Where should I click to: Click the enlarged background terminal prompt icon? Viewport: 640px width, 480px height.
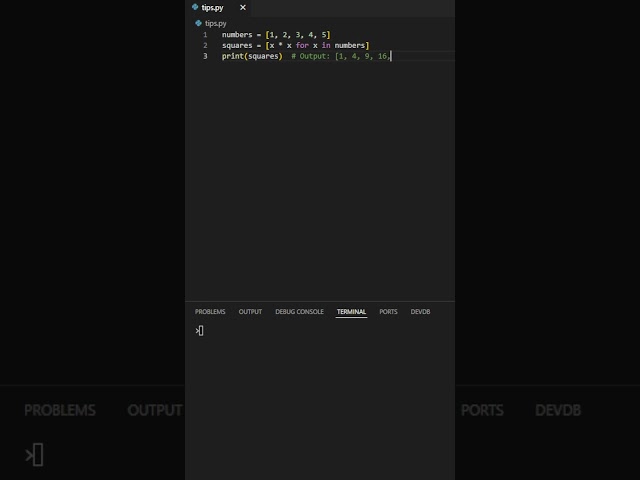pyautogui.click(x=34, y=454)
